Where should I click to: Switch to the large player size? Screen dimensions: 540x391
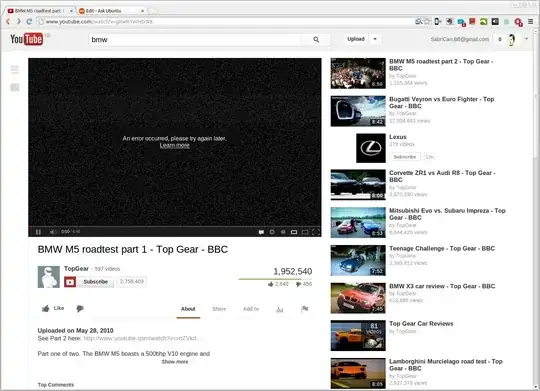[305, 232]
